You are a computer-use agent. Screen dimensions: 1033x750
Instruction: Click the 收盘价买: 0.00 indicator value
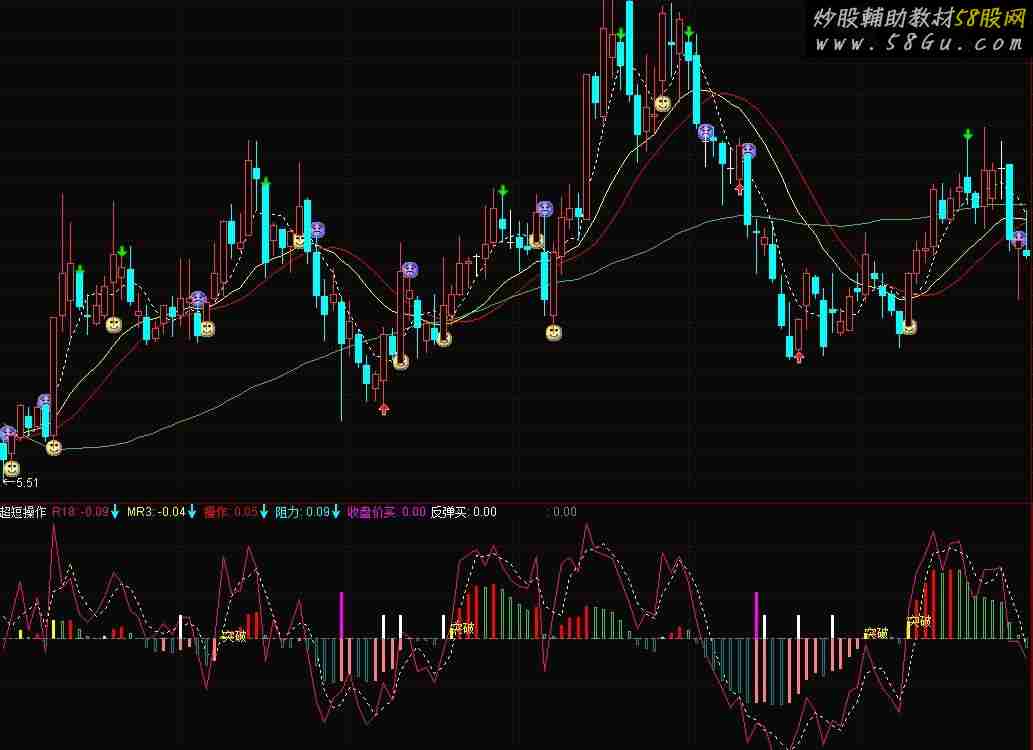tap(386, 511)
